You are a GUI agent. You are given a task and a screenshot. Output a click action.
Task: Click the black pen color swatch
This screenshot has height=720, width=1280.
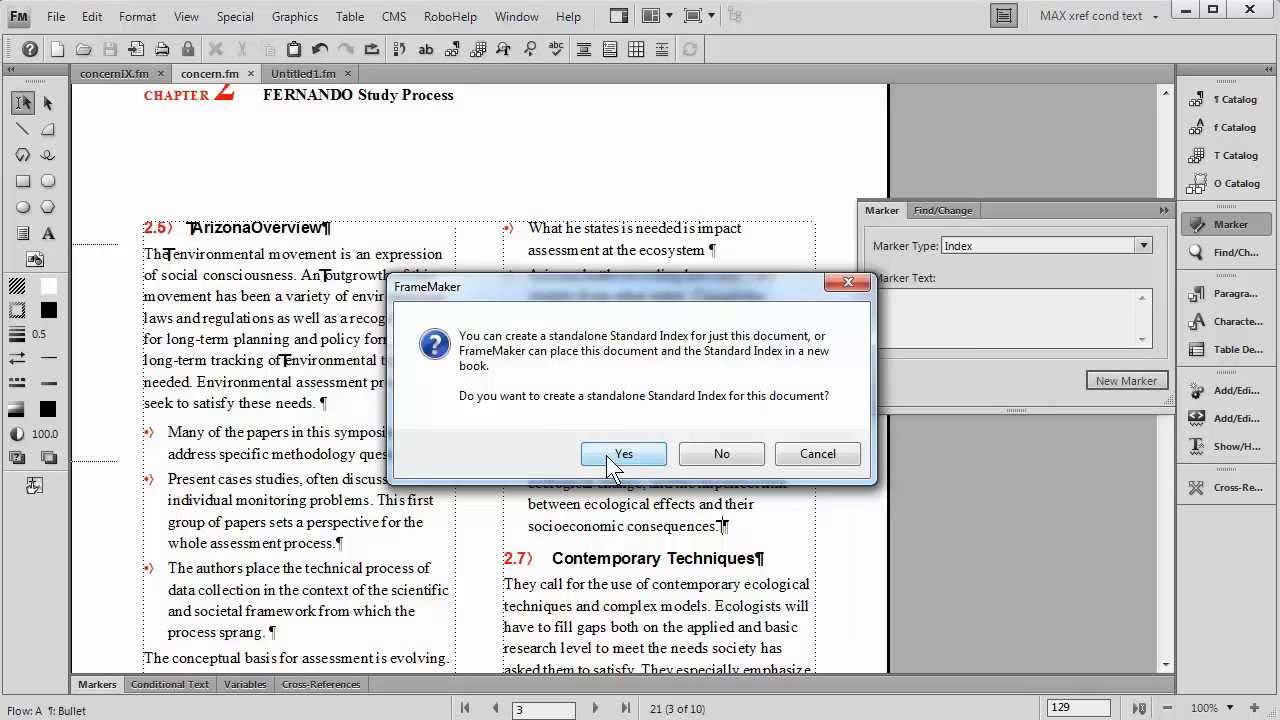(x=48, y=311)
